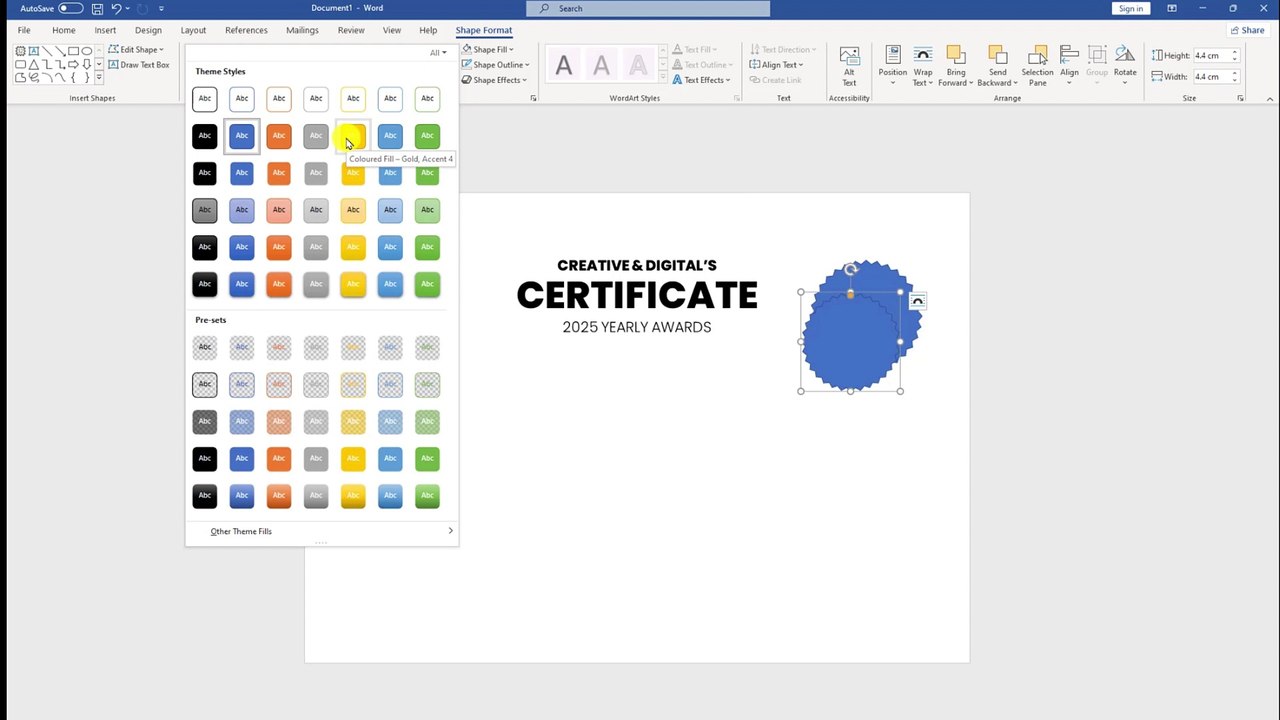Switch to the Home tab

tap(64, 30)
